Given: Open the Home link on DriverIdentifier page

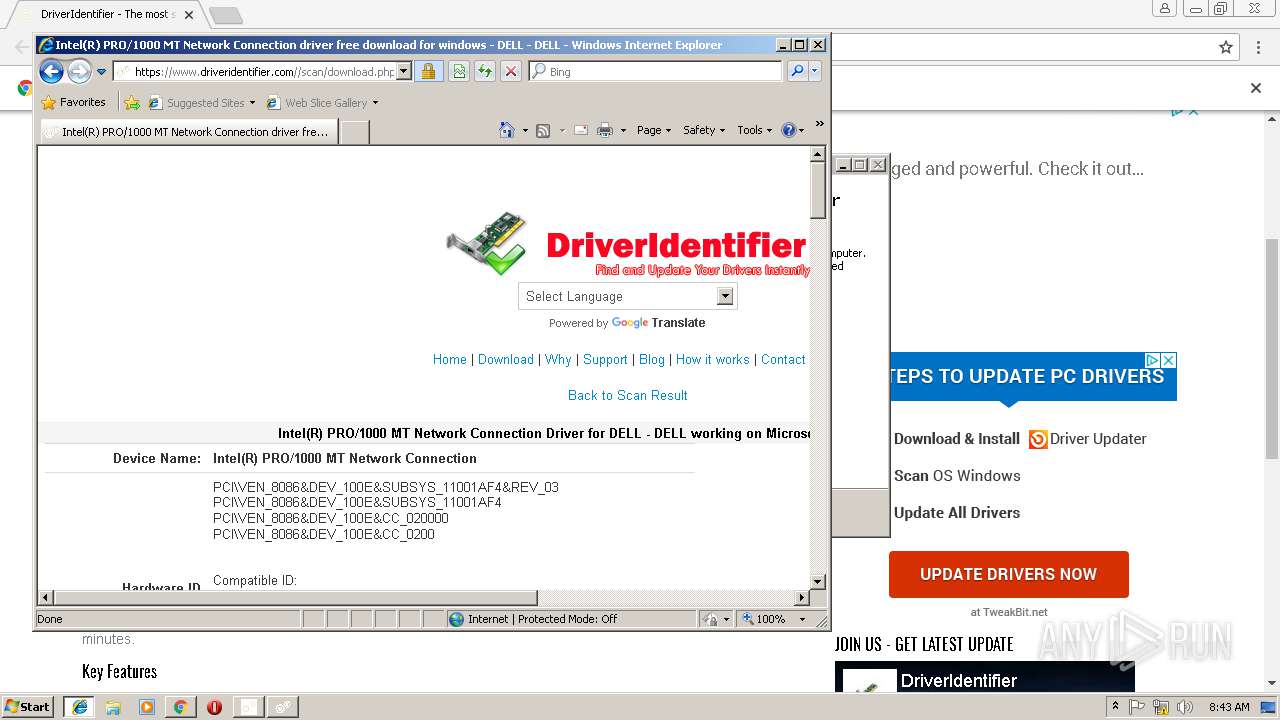Looking at the screenshot, I should pos(450,359).
